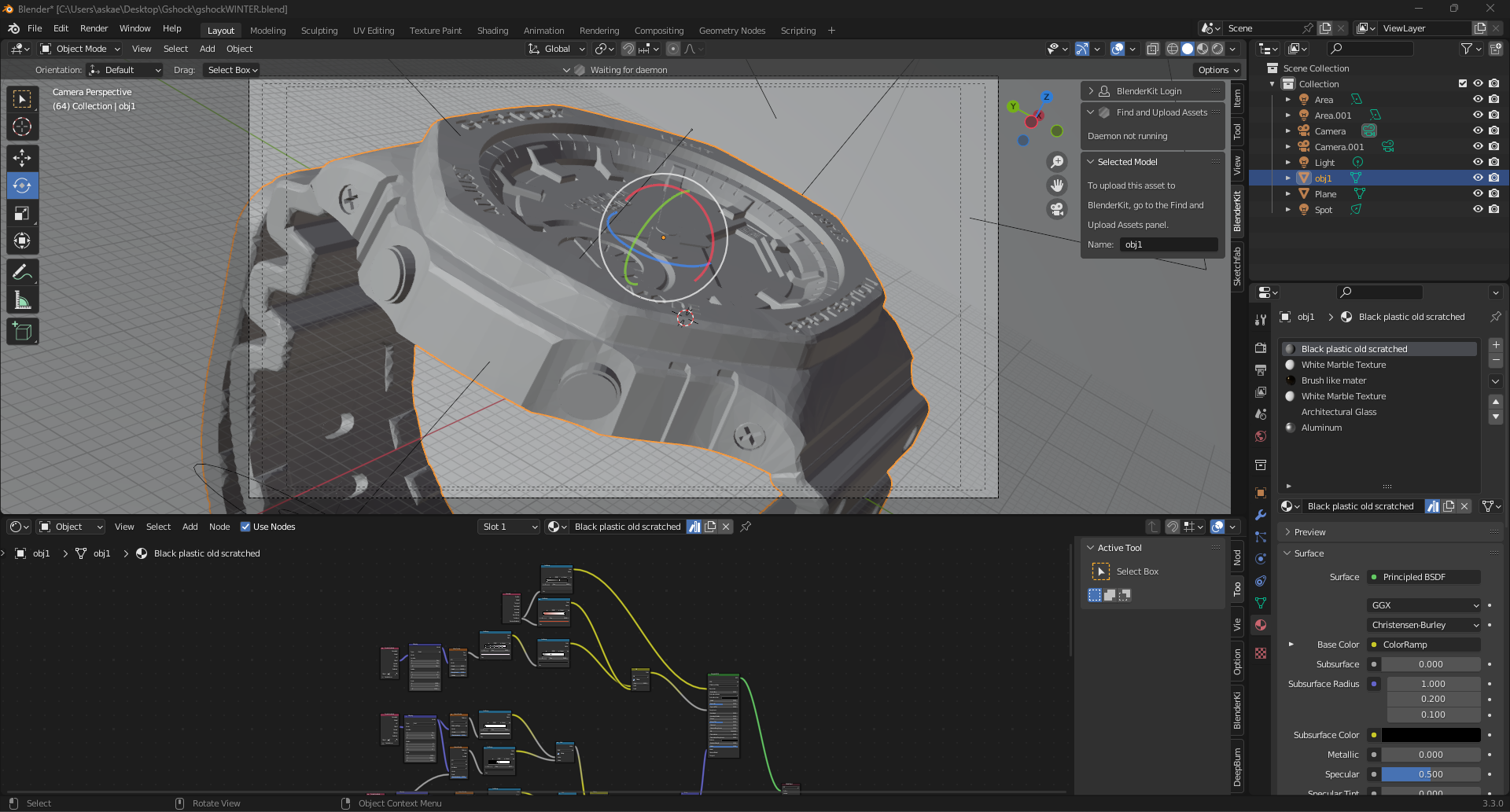This screenshot has width=1510, height=812.
Task: Select the Move tool
Action: point(22,158)
